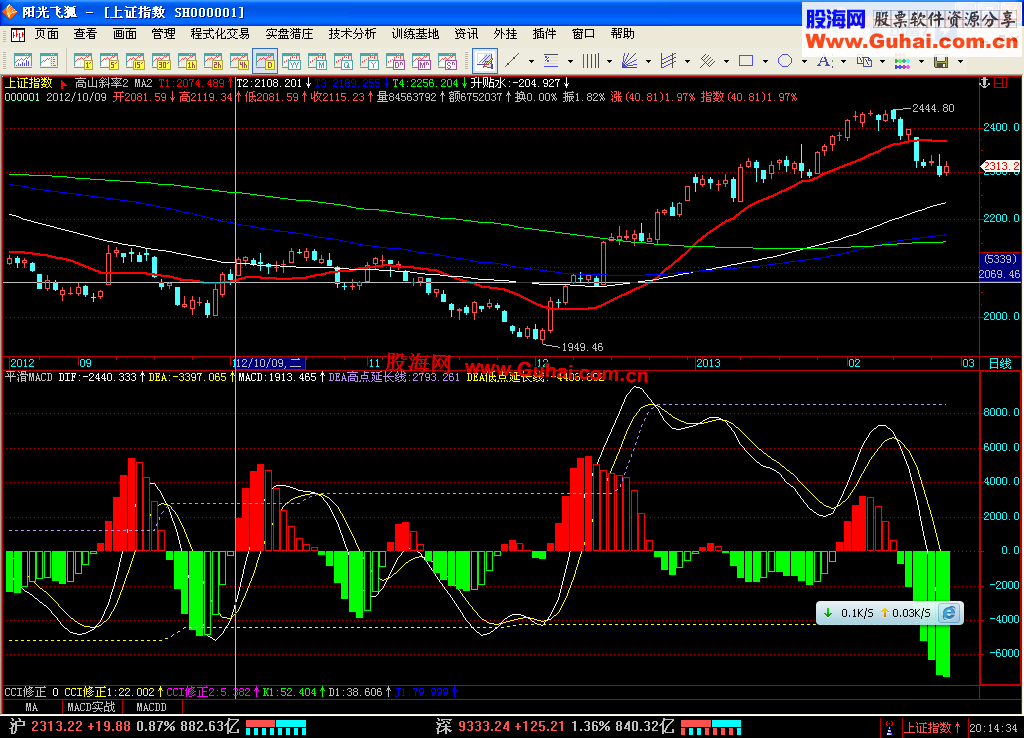Open the color palette swatch tool

(903, 62)
